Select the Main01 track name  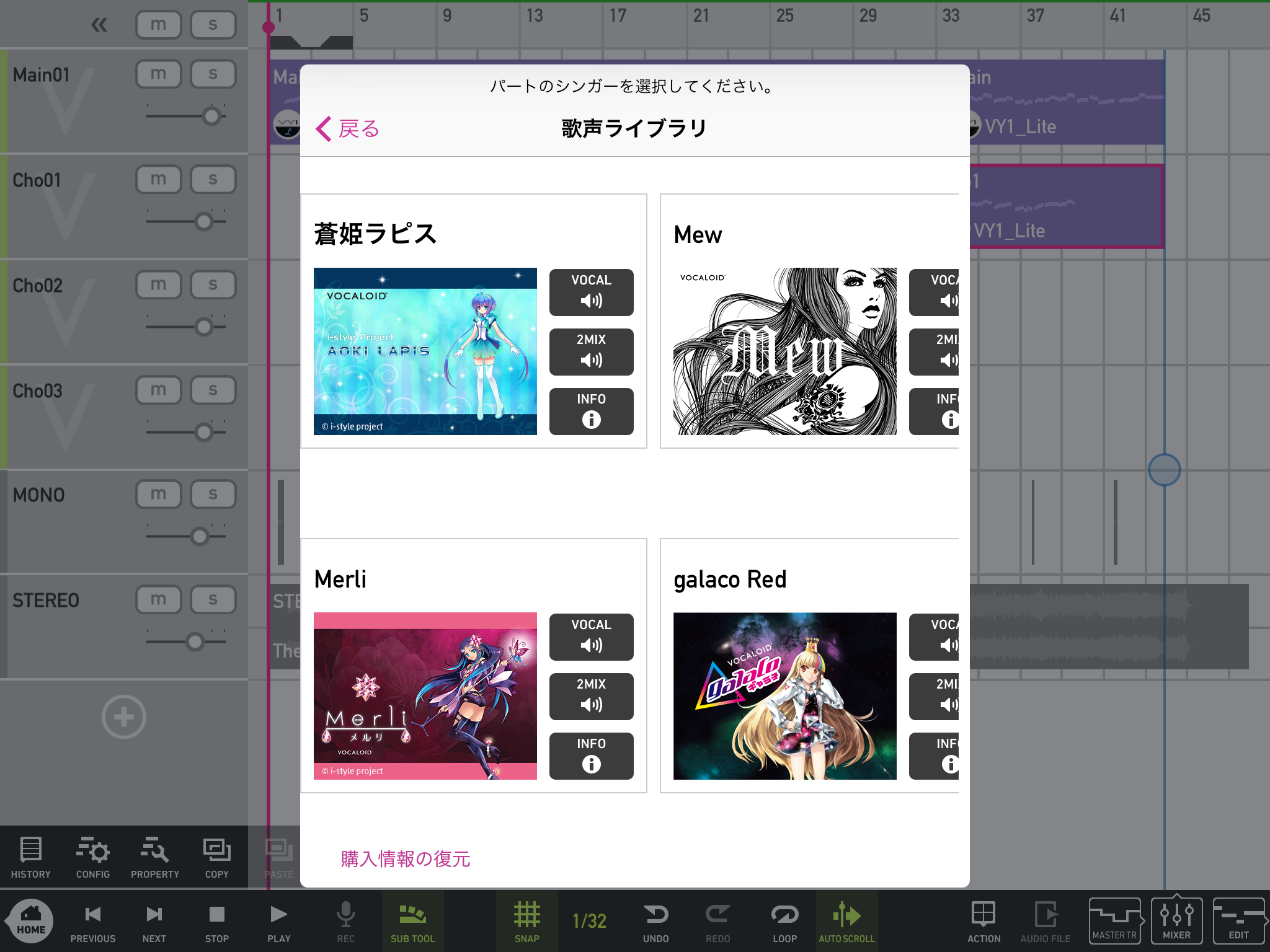(41, 75)
